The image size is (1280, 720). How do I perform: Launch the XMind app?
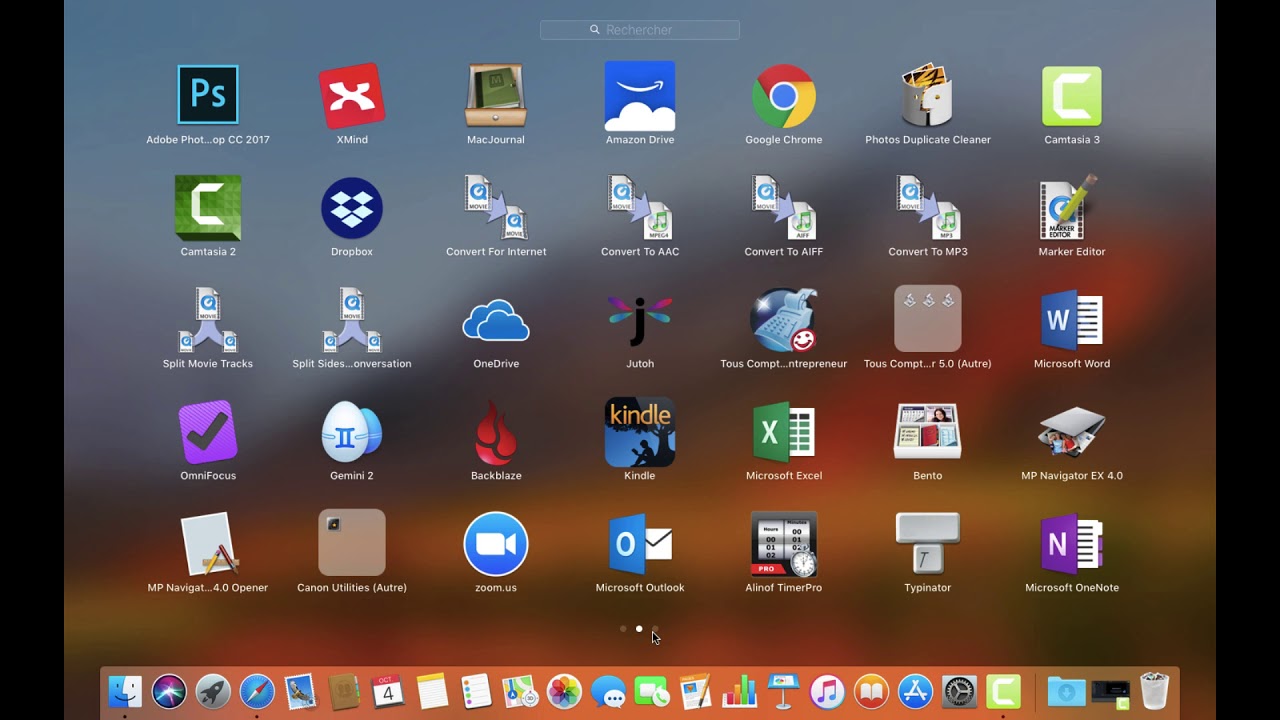point(352,95)
